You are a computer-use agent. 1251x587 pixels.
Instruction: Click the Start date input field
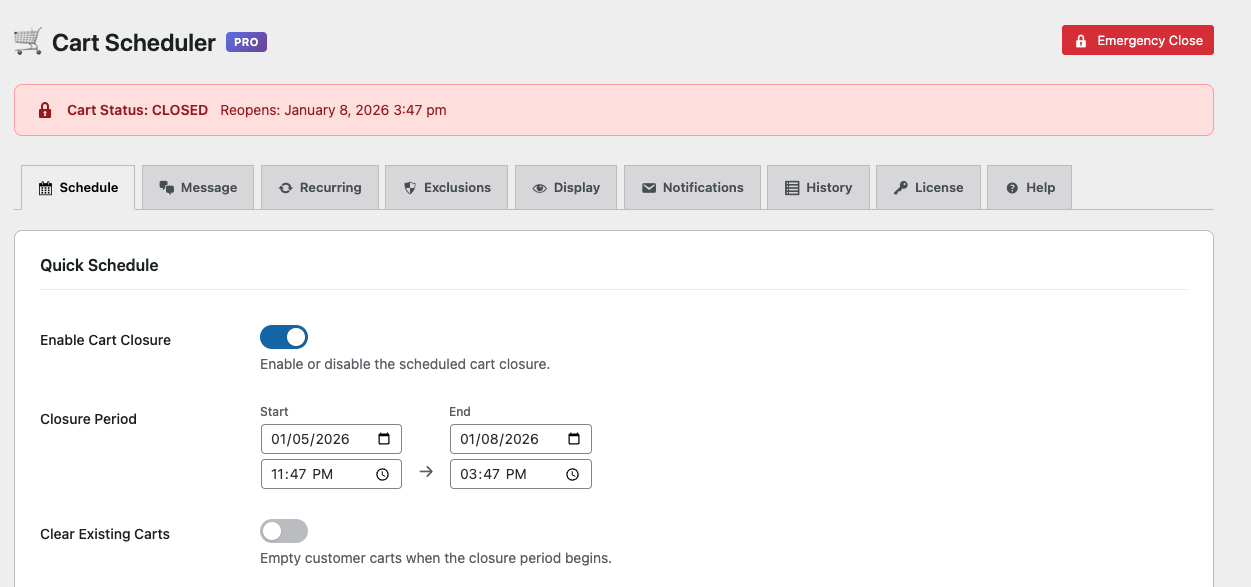(315, 439)
